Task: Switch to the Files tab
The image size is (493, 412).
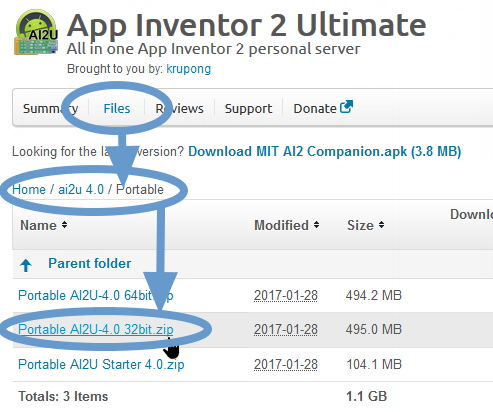Action: pyautogui.click(x=117, y=109)
